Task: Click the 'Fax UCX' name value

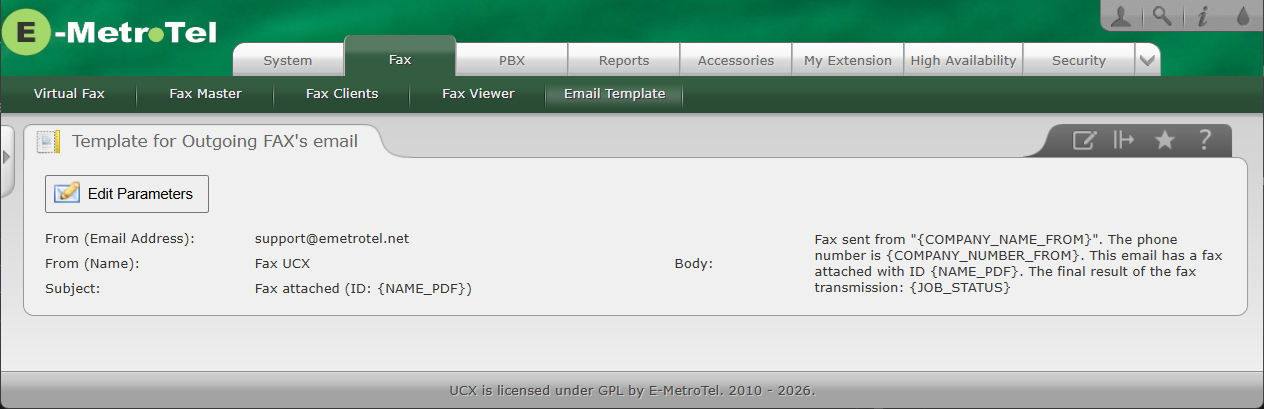Action: 283,264
